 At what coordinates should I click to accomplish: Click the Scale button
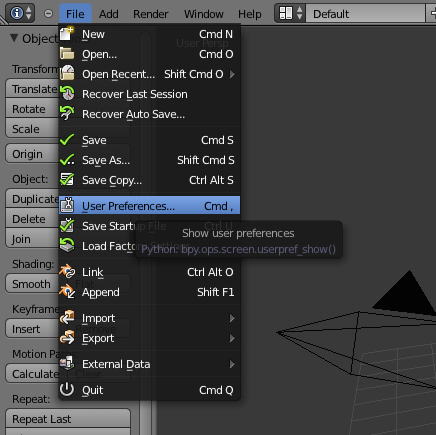tap(32, 129)
